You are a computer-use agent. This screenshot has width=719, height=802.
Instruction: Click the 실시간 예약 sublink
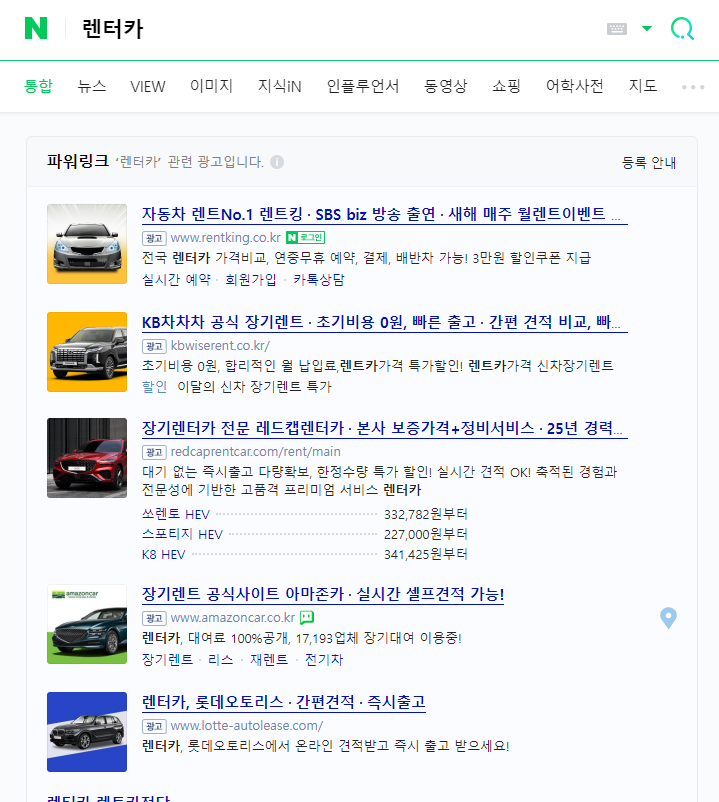(177, 279)
